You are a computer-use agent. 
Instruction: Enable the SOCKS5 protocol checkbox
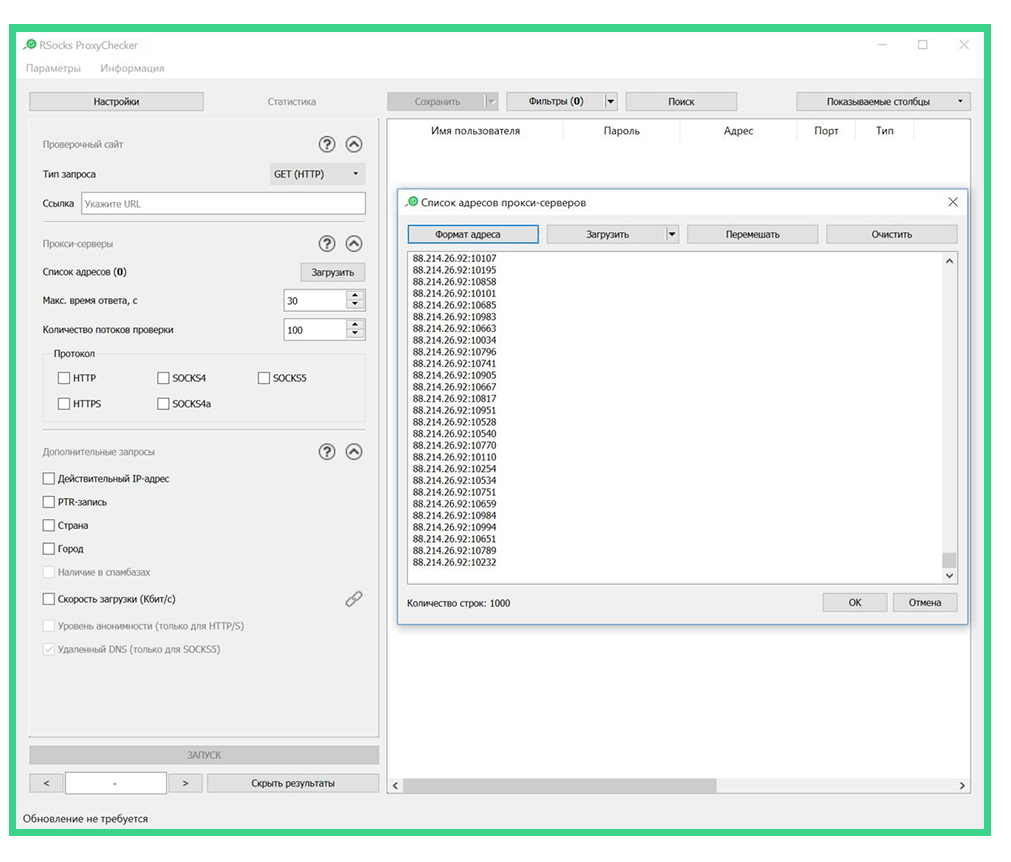264,379
